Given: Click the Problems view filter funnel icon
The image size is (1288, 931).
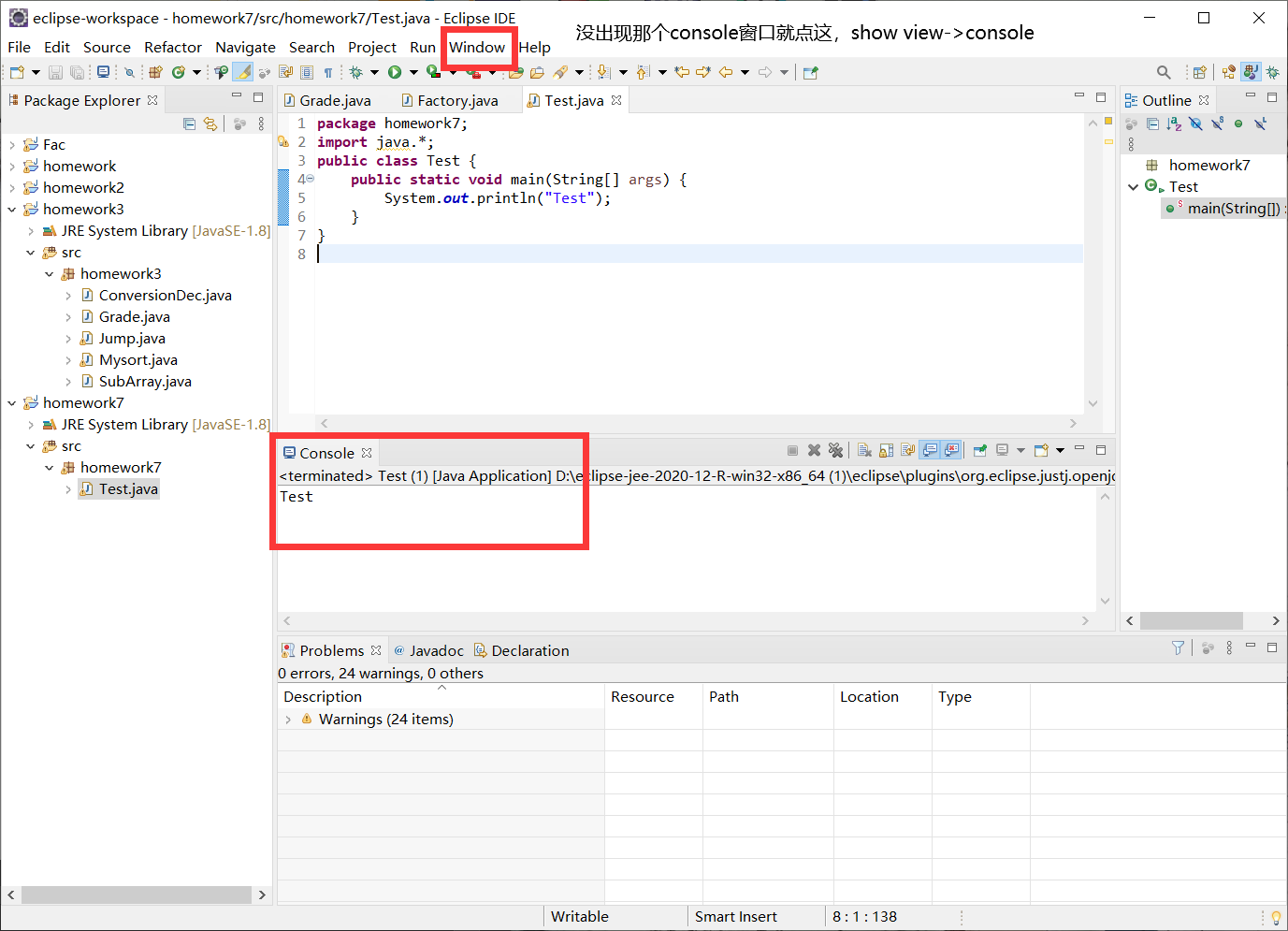Looking at the screenshot, I should coord(1179,647).
